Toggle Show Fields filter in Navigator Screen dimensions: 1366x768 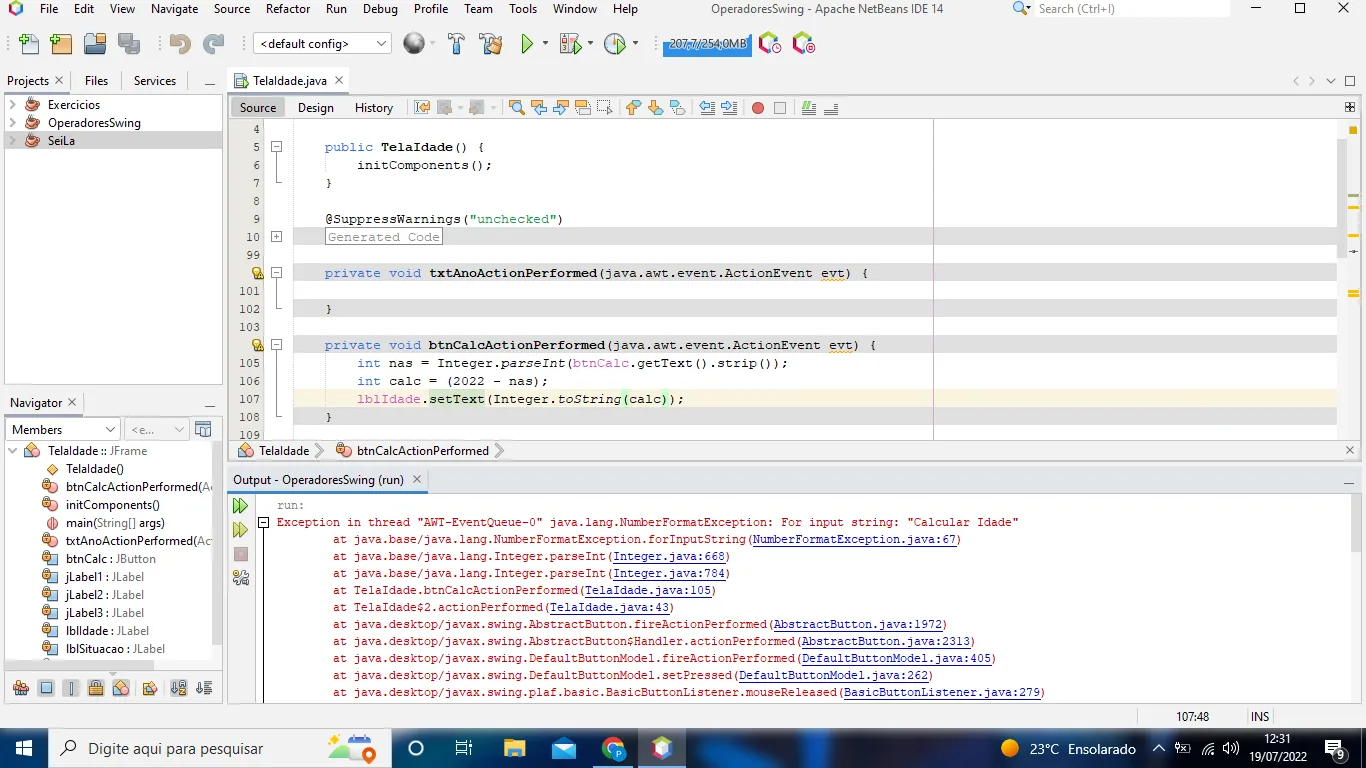46,688
